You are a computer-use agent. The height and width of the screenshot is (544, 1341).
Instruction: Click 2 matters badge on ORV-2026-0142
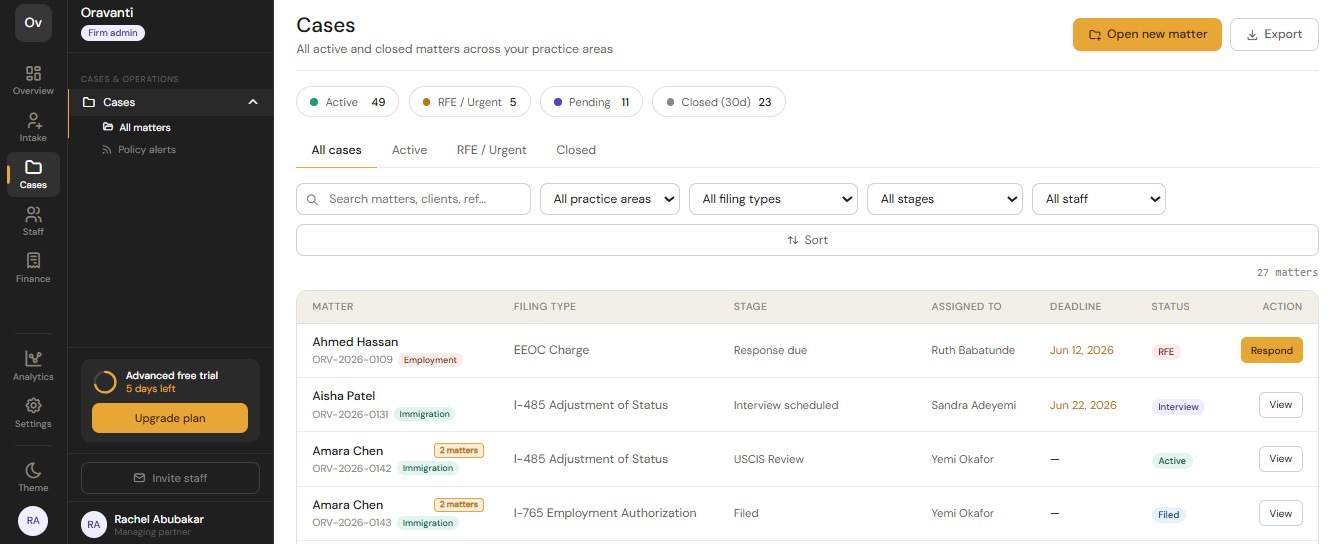(x=458, y=450)
